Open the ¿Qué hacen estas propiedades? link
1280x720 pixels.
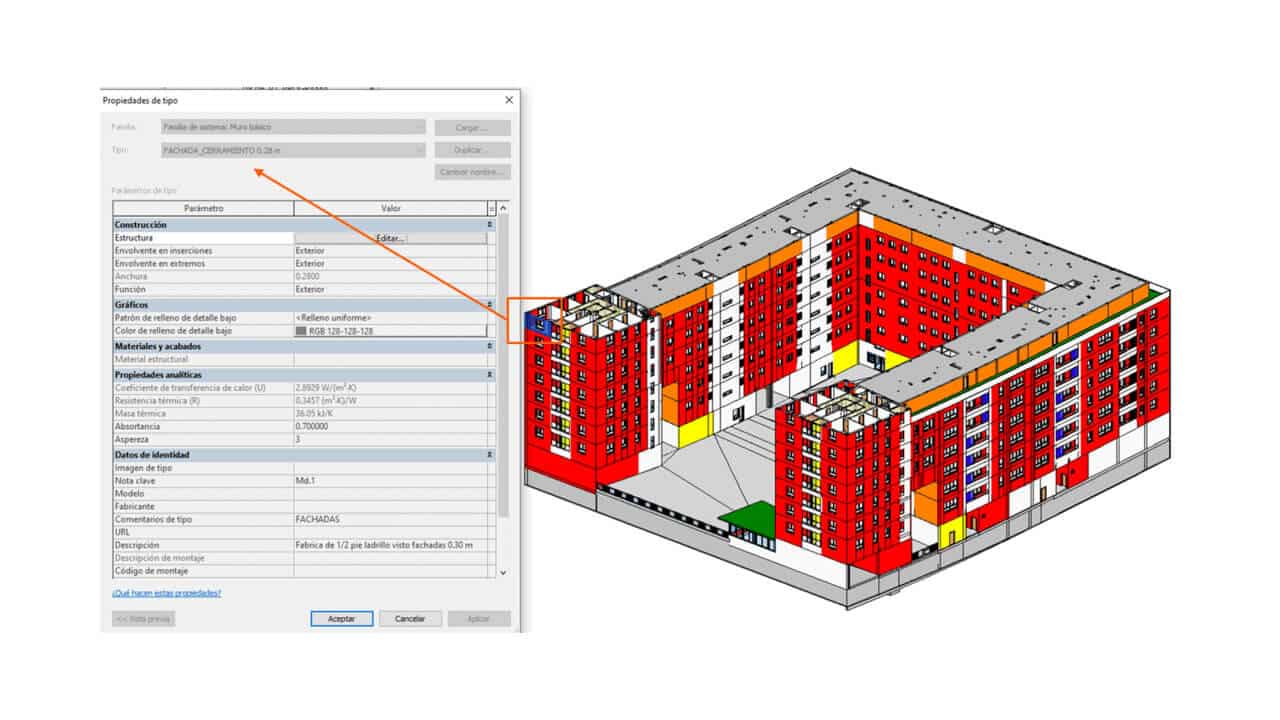click(x=166, y=593)
